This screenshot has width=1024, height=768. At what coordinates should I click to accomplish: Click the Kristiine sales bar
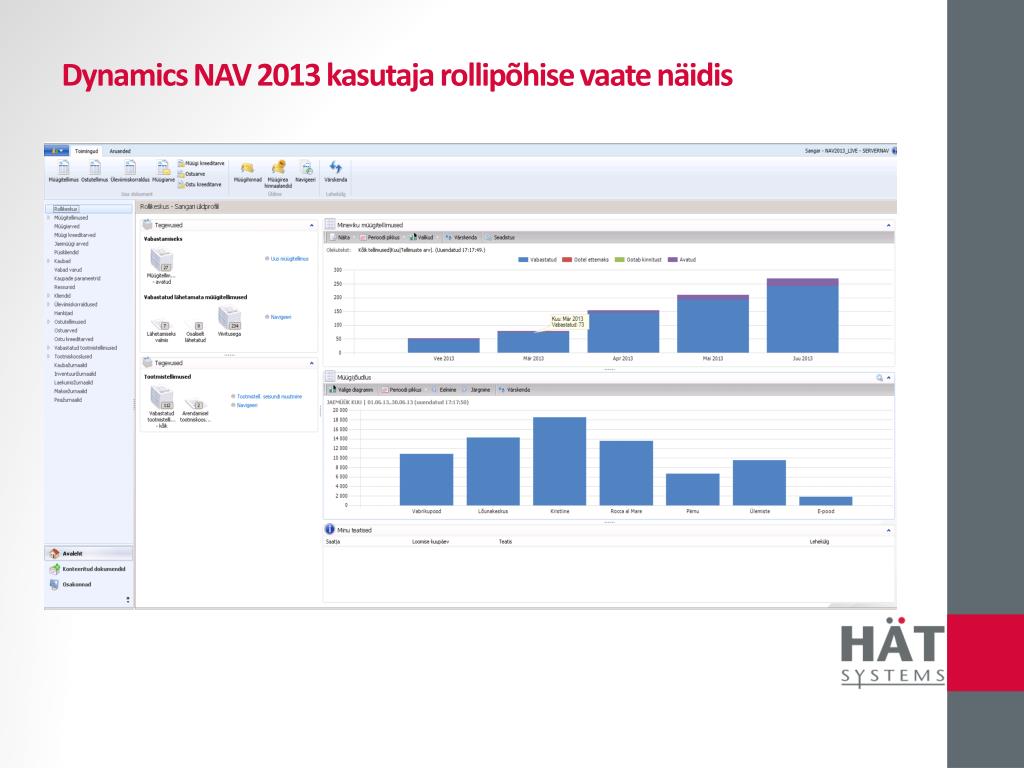560,461
